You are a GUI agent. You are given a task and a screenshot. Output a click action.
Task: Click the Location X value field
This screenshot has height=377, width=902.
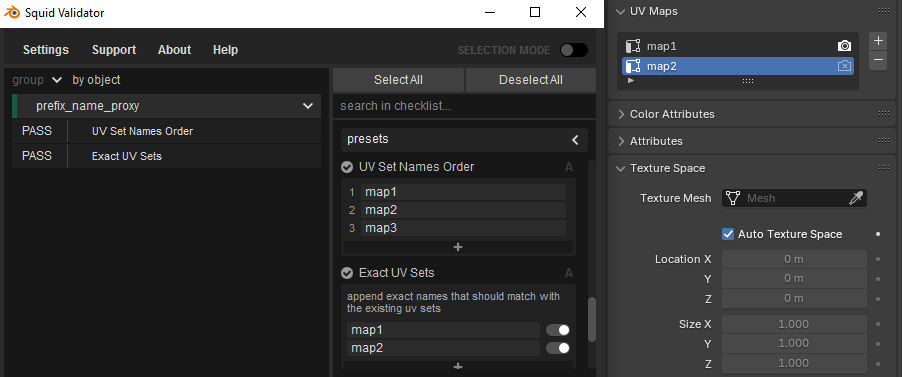point(794,259)
